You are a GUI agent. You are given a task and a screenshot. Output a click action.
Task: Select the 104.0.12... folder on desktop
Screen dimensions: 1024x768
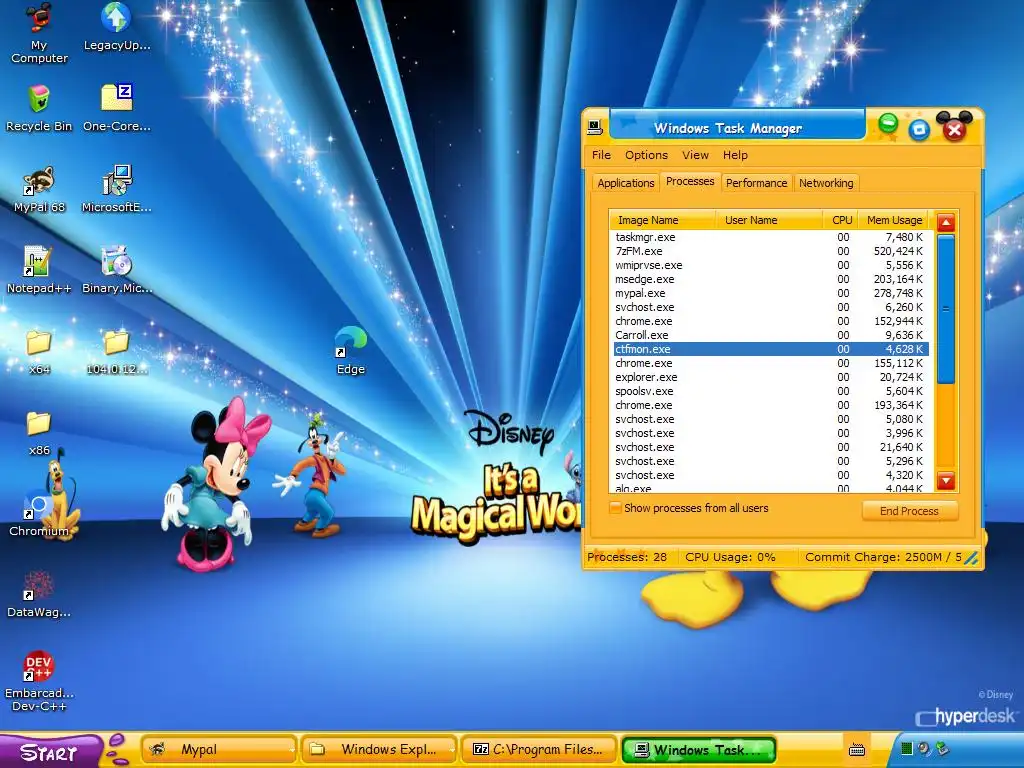point(117,351)
